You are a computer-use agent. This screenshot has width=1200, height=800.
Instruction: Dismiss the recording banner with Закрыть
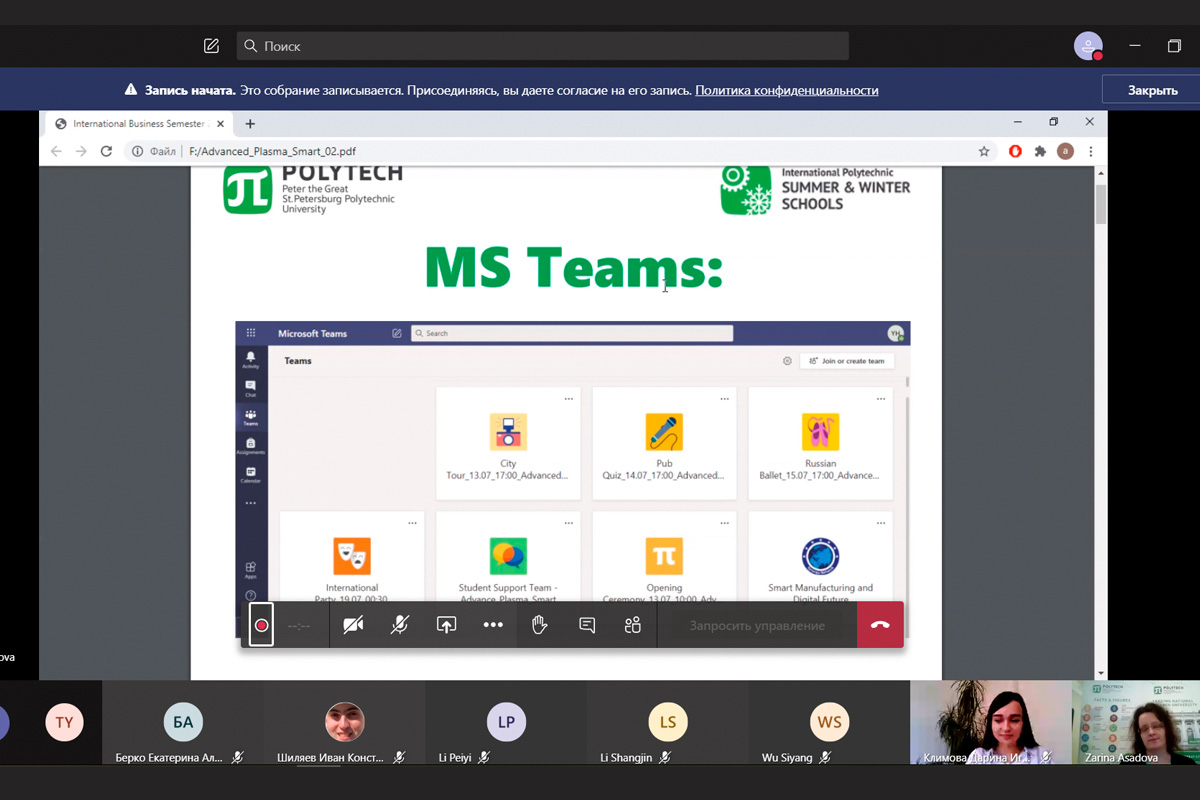tap(1152, 90)
